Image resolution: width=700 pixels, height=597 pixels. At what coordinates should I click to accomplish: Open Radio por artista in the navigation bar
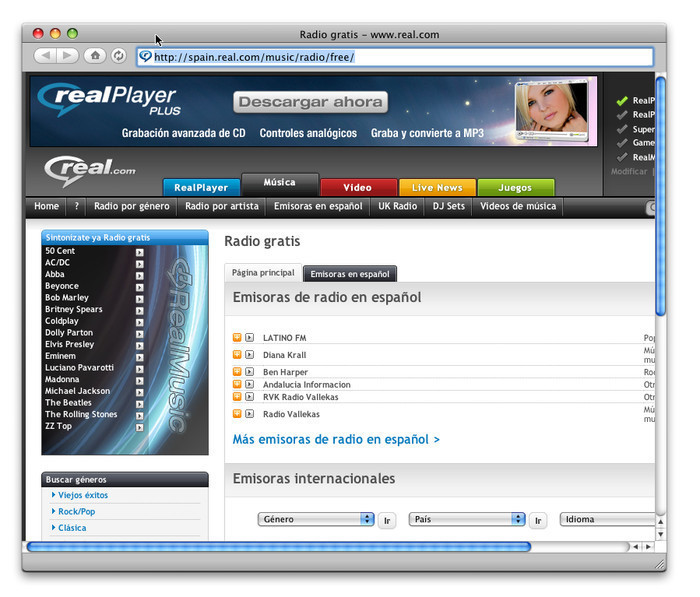222,206
